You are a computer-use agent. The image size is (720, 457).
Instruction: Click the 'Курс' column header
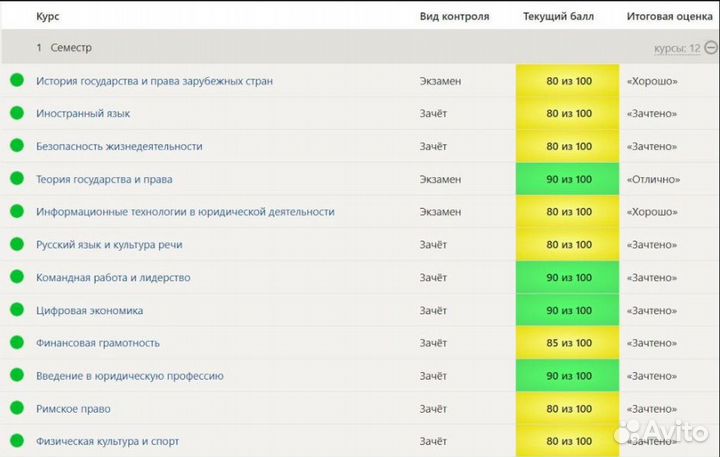(47, 17)
